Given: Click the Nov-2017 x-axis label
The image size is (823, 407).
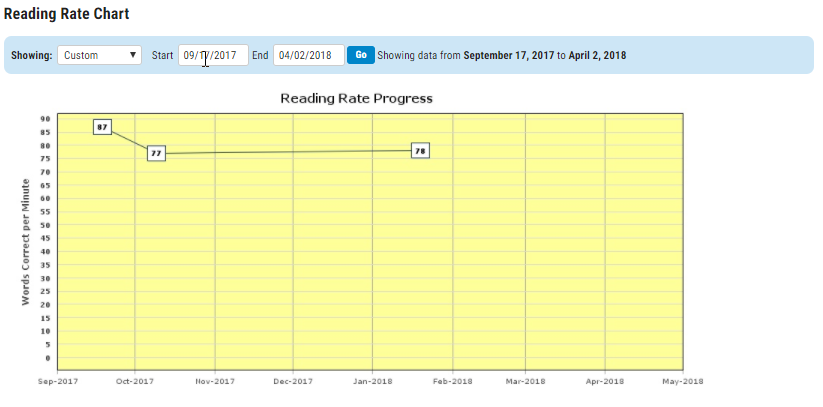Looking at the screenshot, I should [215, 381].
